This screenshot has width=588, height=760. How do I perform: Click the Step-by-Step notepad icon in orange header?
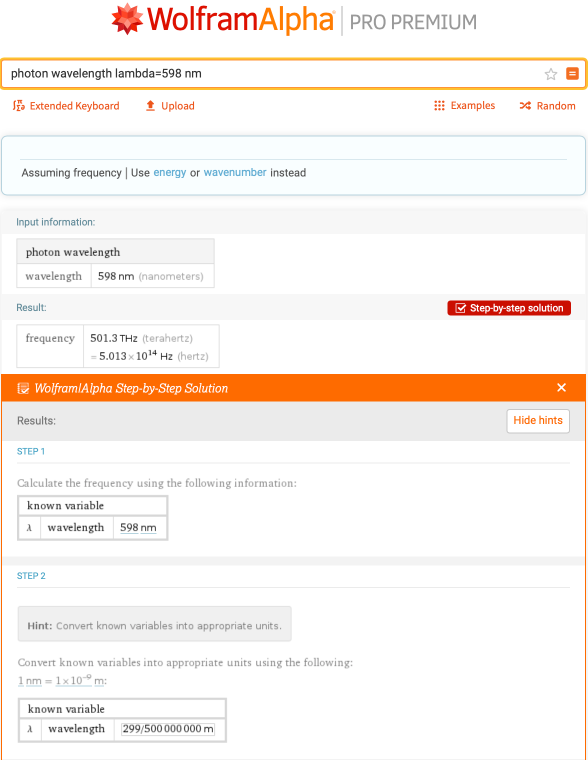[23, 388]
